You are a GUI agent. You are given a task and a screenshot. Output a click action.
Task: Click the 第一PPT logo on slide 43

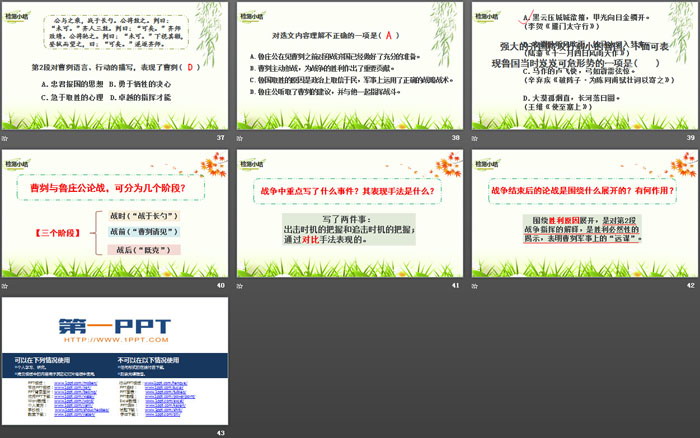(x=114, y=325)
